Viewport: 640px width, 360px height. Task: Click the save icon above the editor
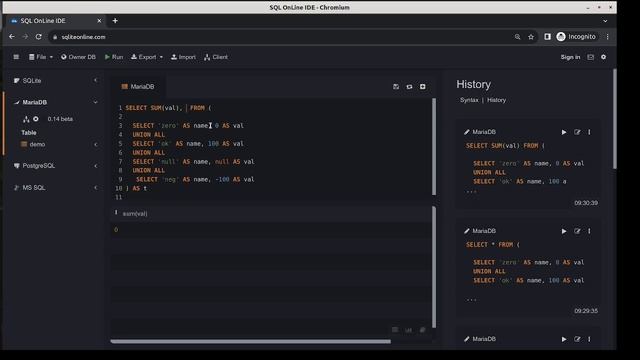(396, 87)
